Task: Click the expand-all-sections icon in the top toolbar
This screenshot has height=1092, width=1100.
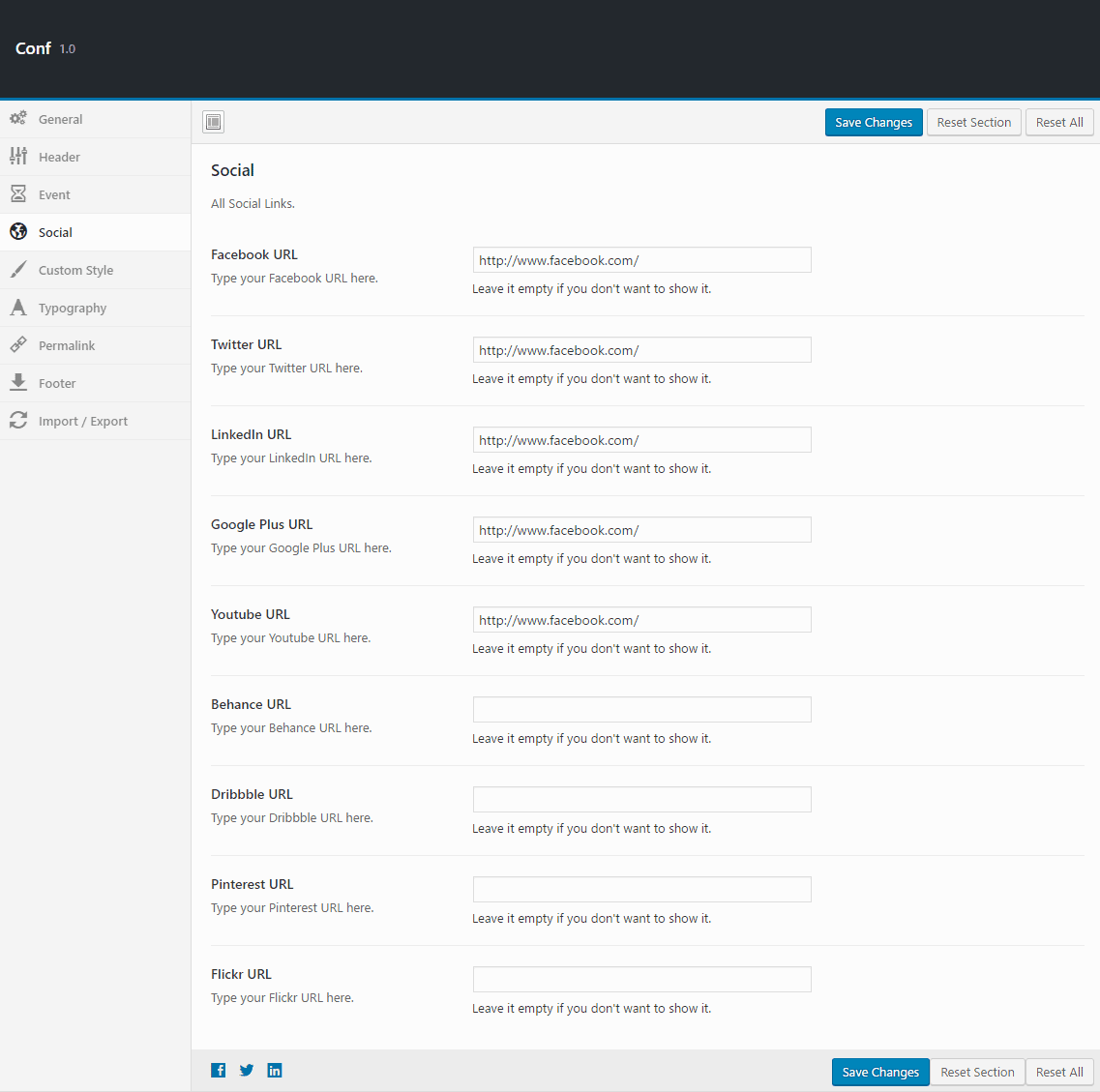Action: tap(214, 122)
